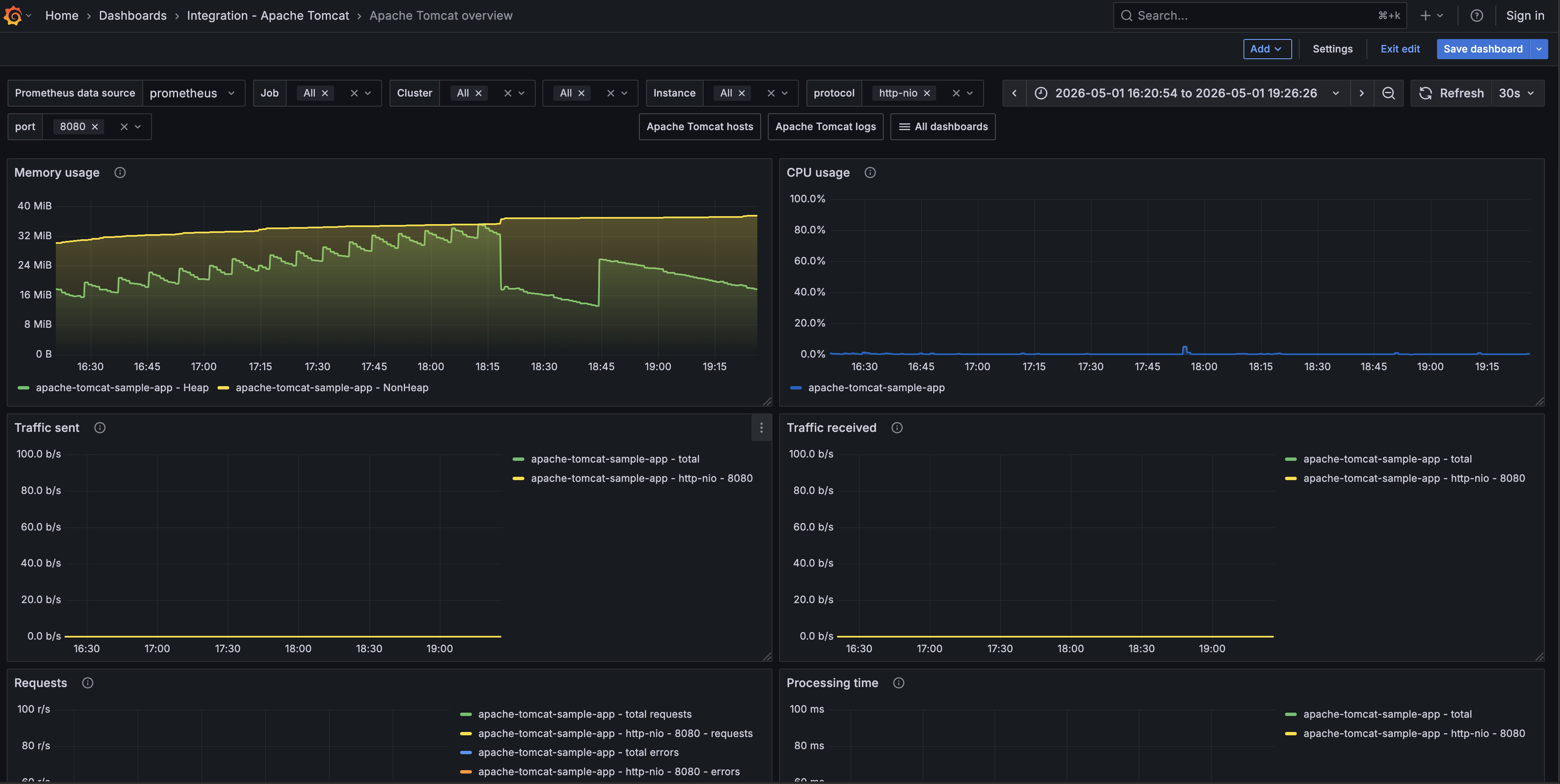The image size is (1560, 784).
Task: Clear all values in protocol filter
Action: tap(955, 93)
